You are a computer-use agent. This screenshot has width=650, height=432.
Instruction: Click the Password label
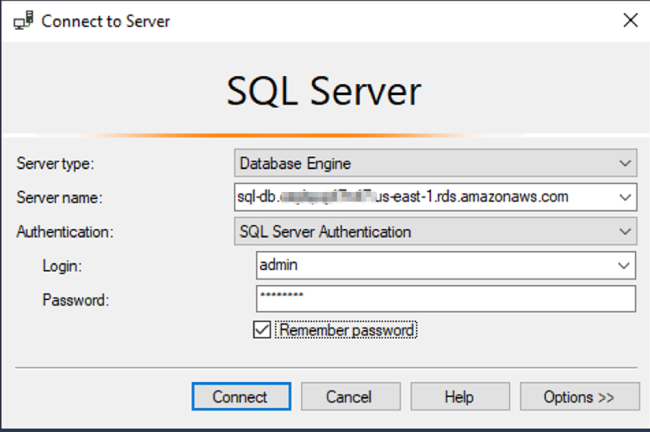pyautogui.click(x=75, y=300)
